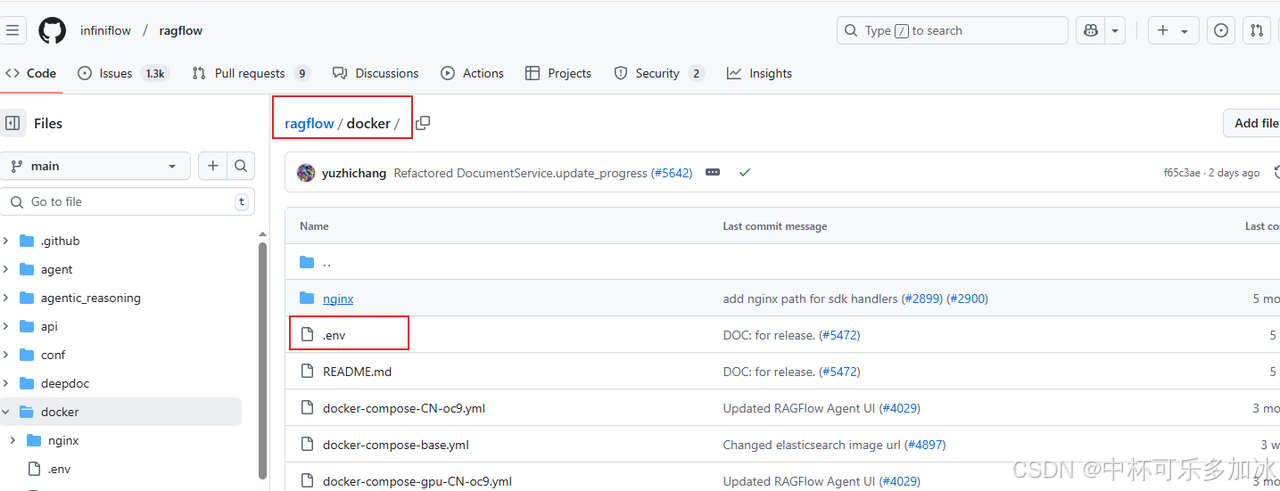Switch to the Actions tab
The image size is (1280, 491).
pyautogui.click(x=472, y=73)
